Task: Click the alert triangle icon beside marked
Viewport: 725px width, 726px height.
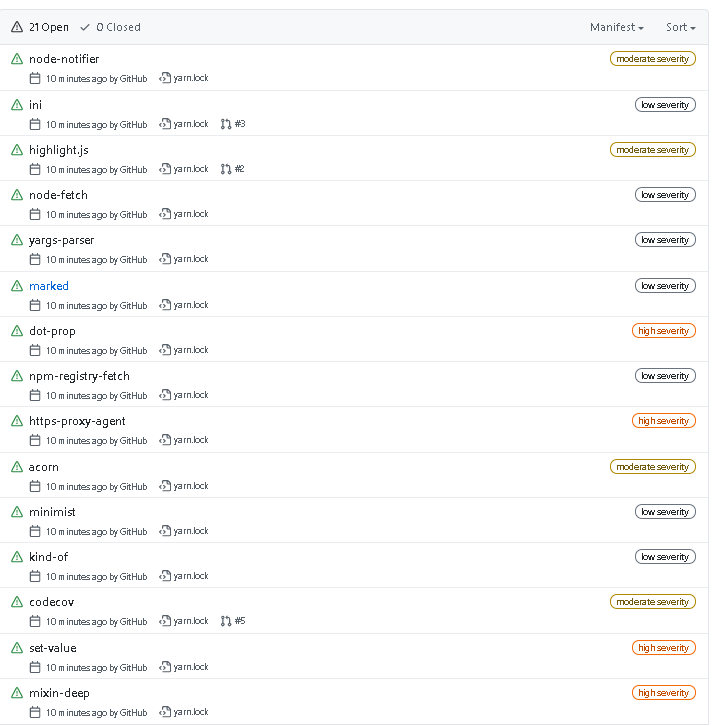Action: [17, 286]
